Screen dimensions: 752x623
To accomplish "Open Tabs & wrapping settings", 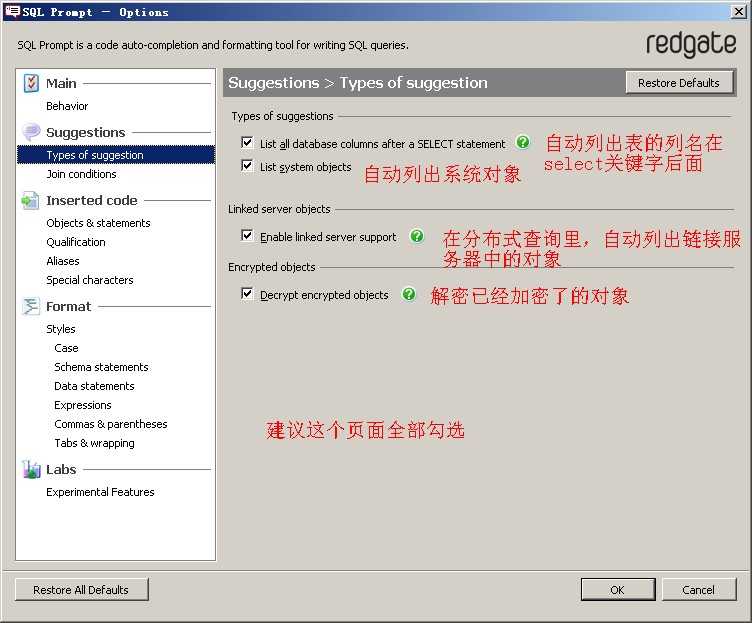I will click(x=94, y=443).
